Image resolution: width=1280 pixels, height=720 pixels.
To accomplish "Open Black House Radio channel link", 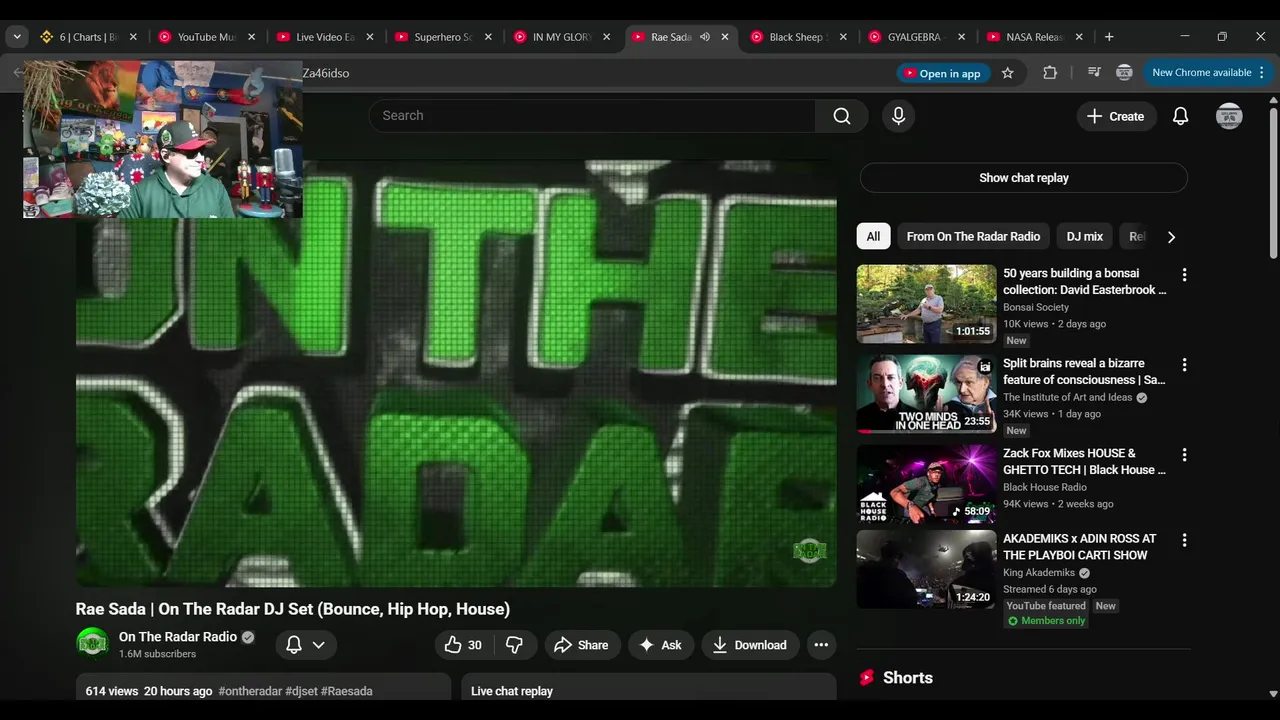I will click(x=1045, y=488).
